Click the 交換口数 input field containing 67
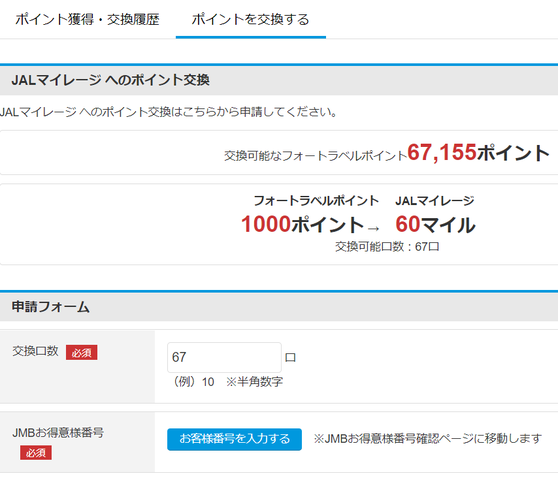 [224, 357]
